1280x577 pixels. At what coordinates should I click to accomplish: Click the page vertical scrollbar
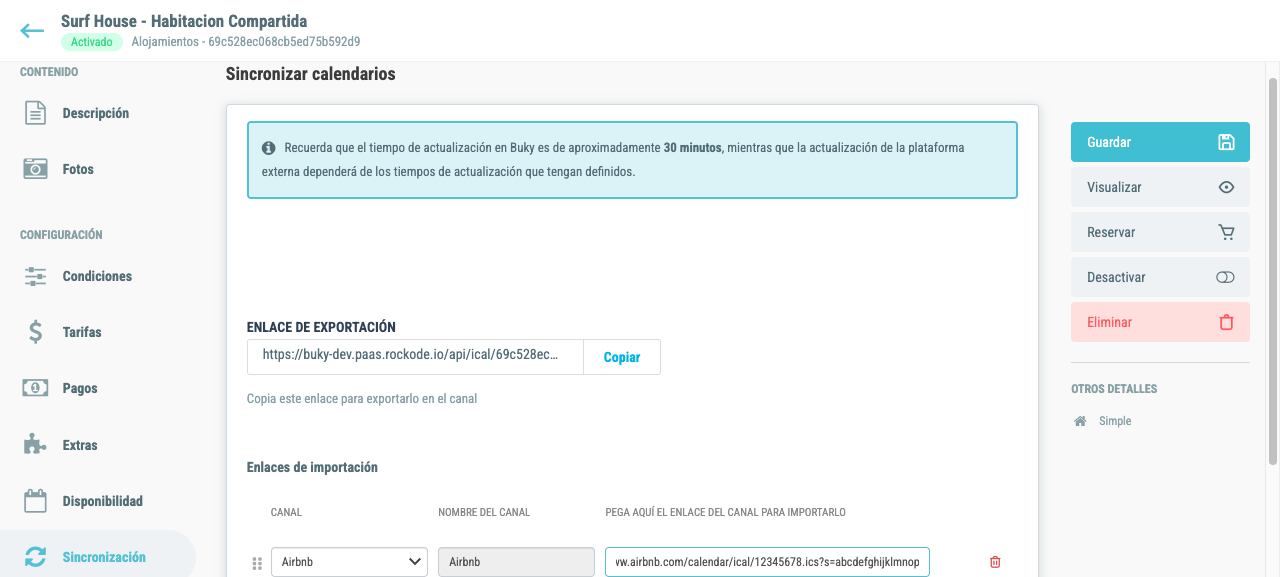click(x=1273, y=270)
